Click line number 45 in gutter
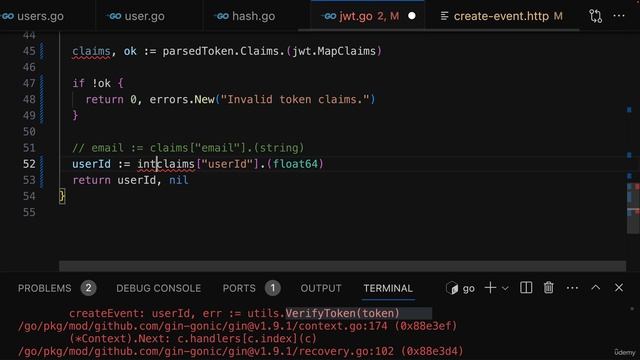The width and height of the screenshot is (640, 360). coord(29,51)
